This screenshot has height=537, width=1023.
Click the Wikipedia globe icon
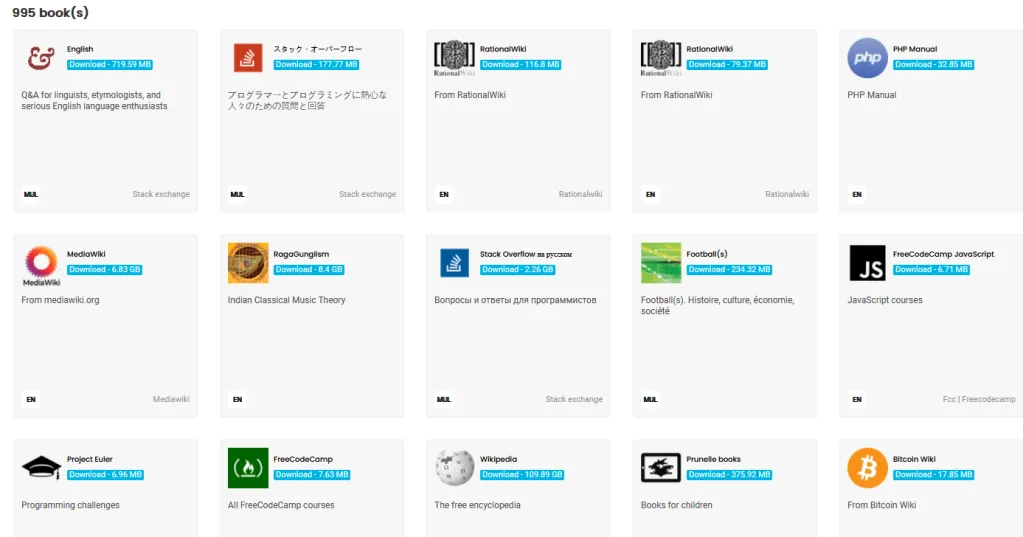[x=454, y=468]
